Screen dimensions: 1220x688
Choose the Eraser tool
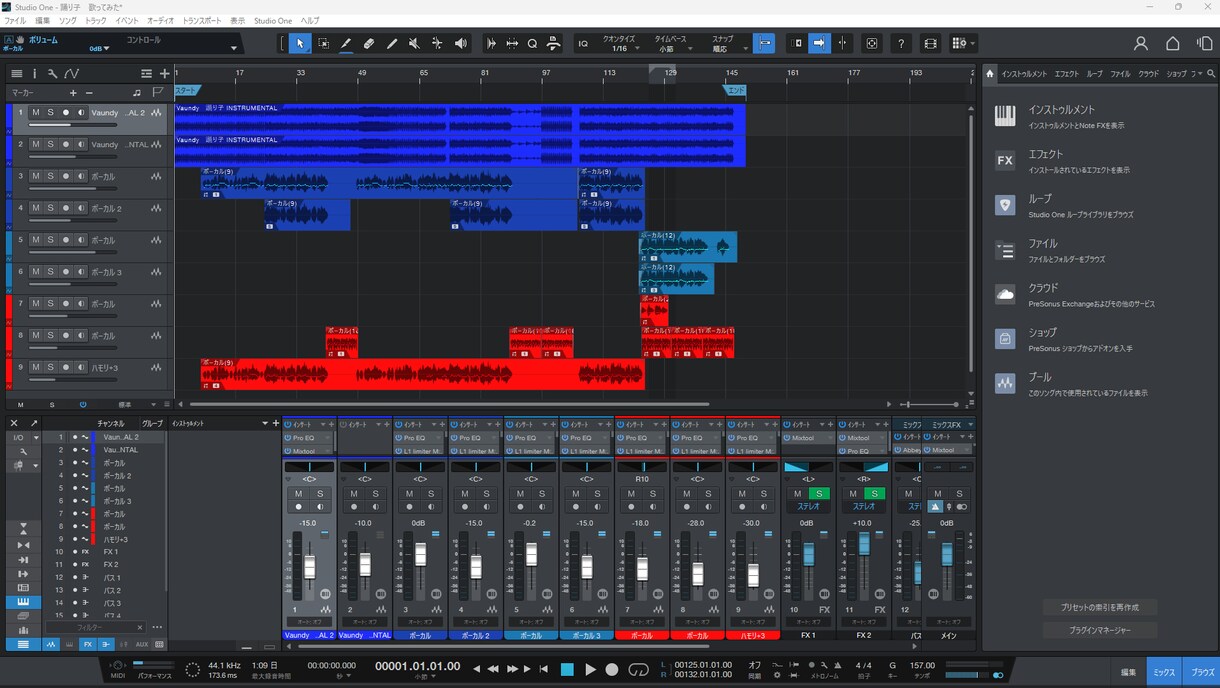[x=369, y=43]
